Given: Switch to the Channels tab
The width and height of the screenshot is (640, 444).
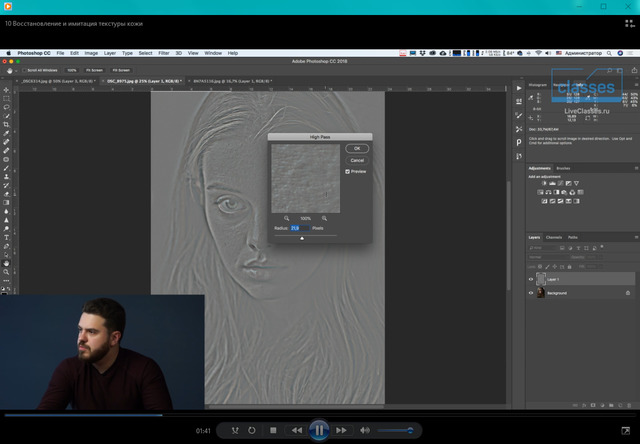Looking at the screenshot, I should click(x=553, y=237).
